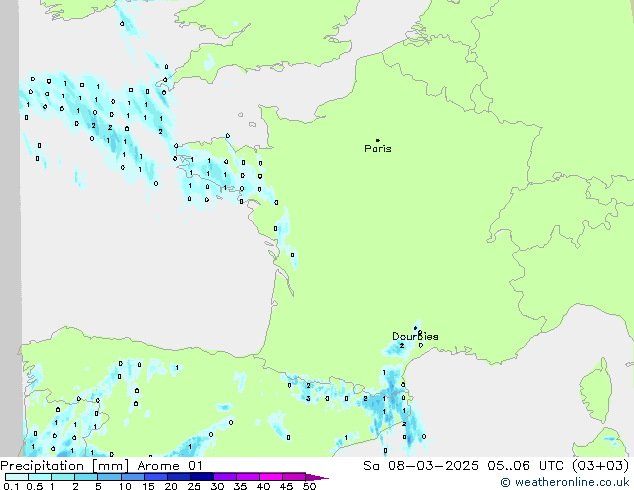Click legend value '10'
The width and height of the screenshot is (634, 490).
125,486
